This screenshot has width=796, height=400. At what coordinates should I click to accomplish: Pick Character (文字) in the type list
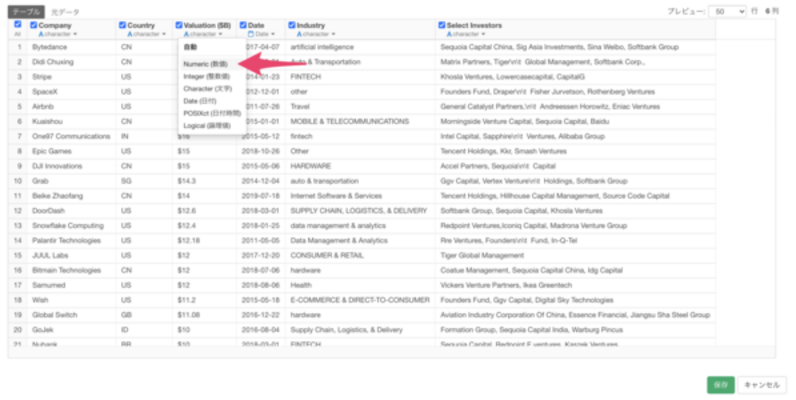pos(207,89)
